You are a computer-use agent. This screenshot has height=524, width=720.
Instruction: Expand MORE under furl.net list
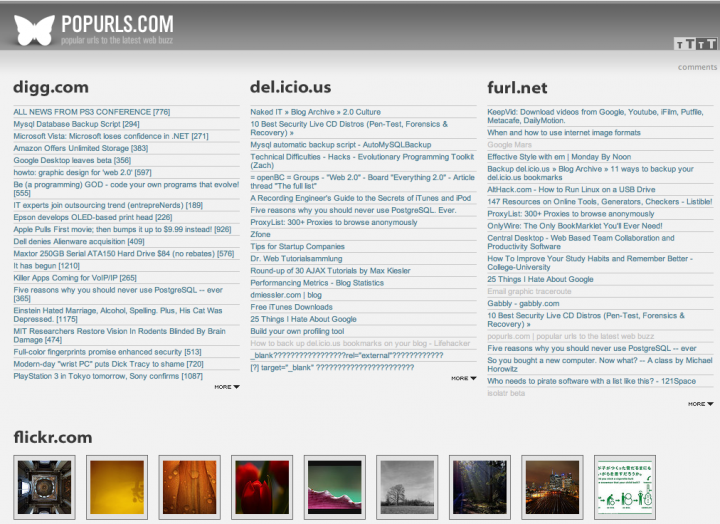(x=701, y=404)
